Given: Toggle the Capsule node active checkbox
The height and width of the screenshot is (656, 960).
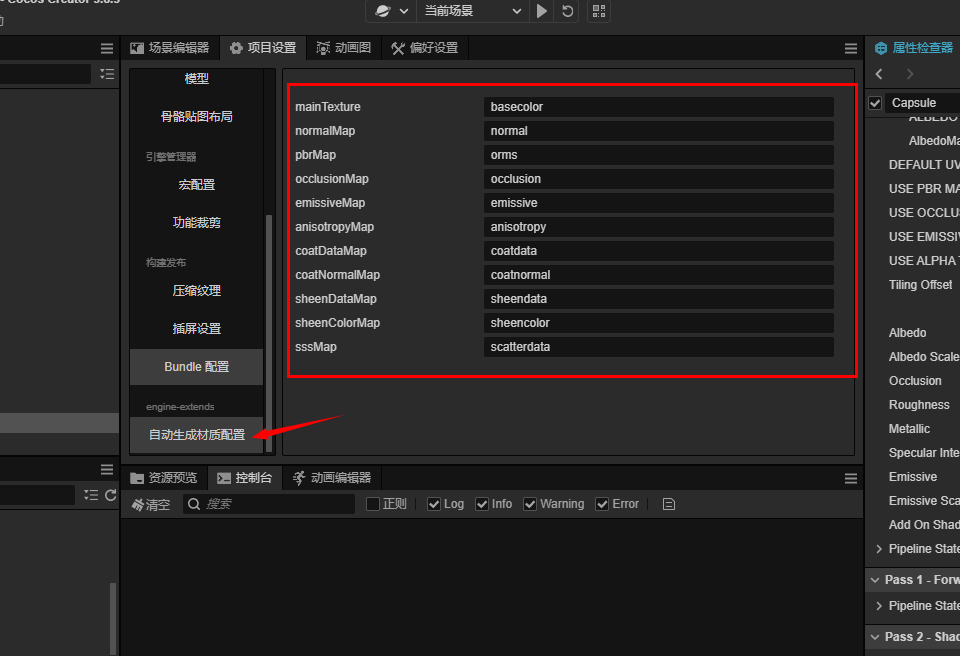Looking at the screenshot, I should pyautogui.click(x=875, y=103).
